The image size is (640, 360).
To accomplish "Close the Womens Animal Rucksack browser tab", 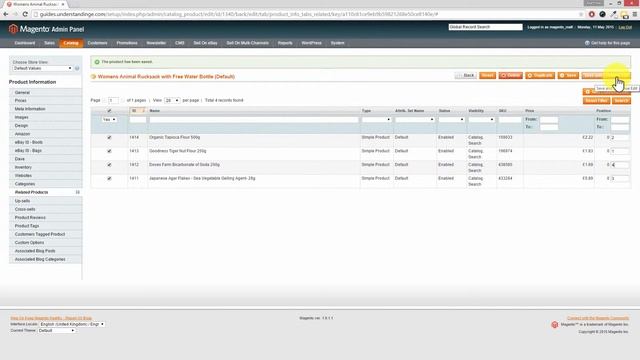I will point(63,4).
